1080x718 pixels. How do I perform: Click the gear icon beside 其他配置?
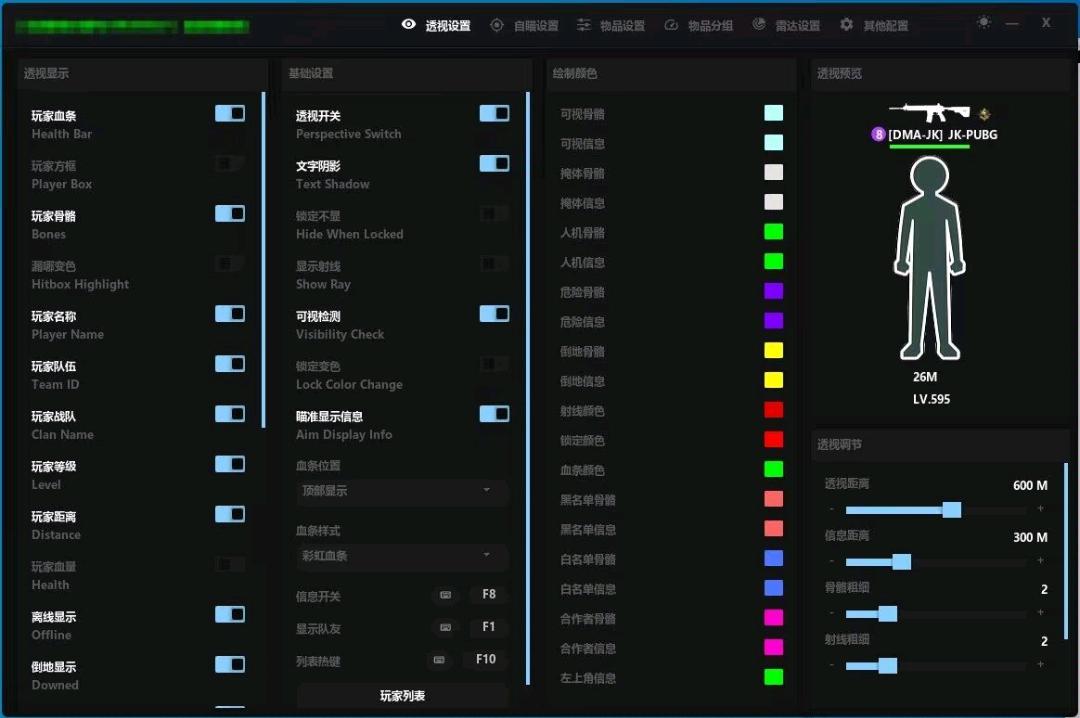pyautogui.click(x=847, y=24)
